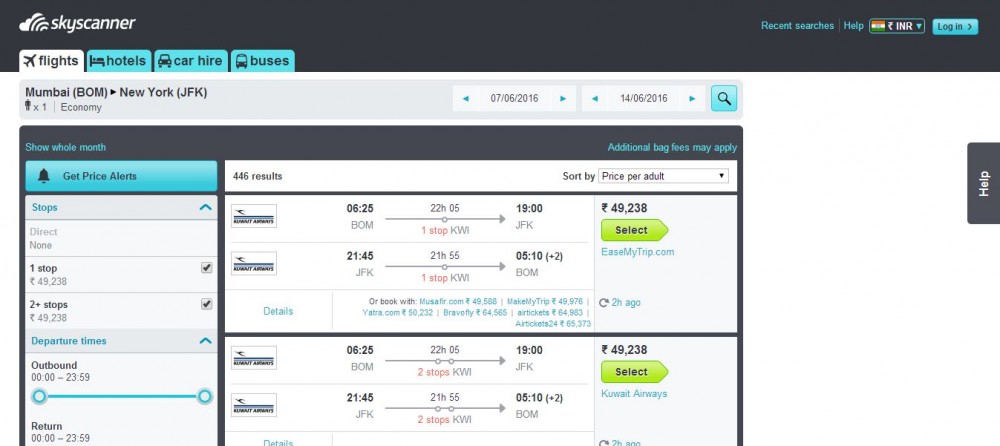
Task: Click the Kuwait Airways logo in first result
Action: [x=254, y=216]
